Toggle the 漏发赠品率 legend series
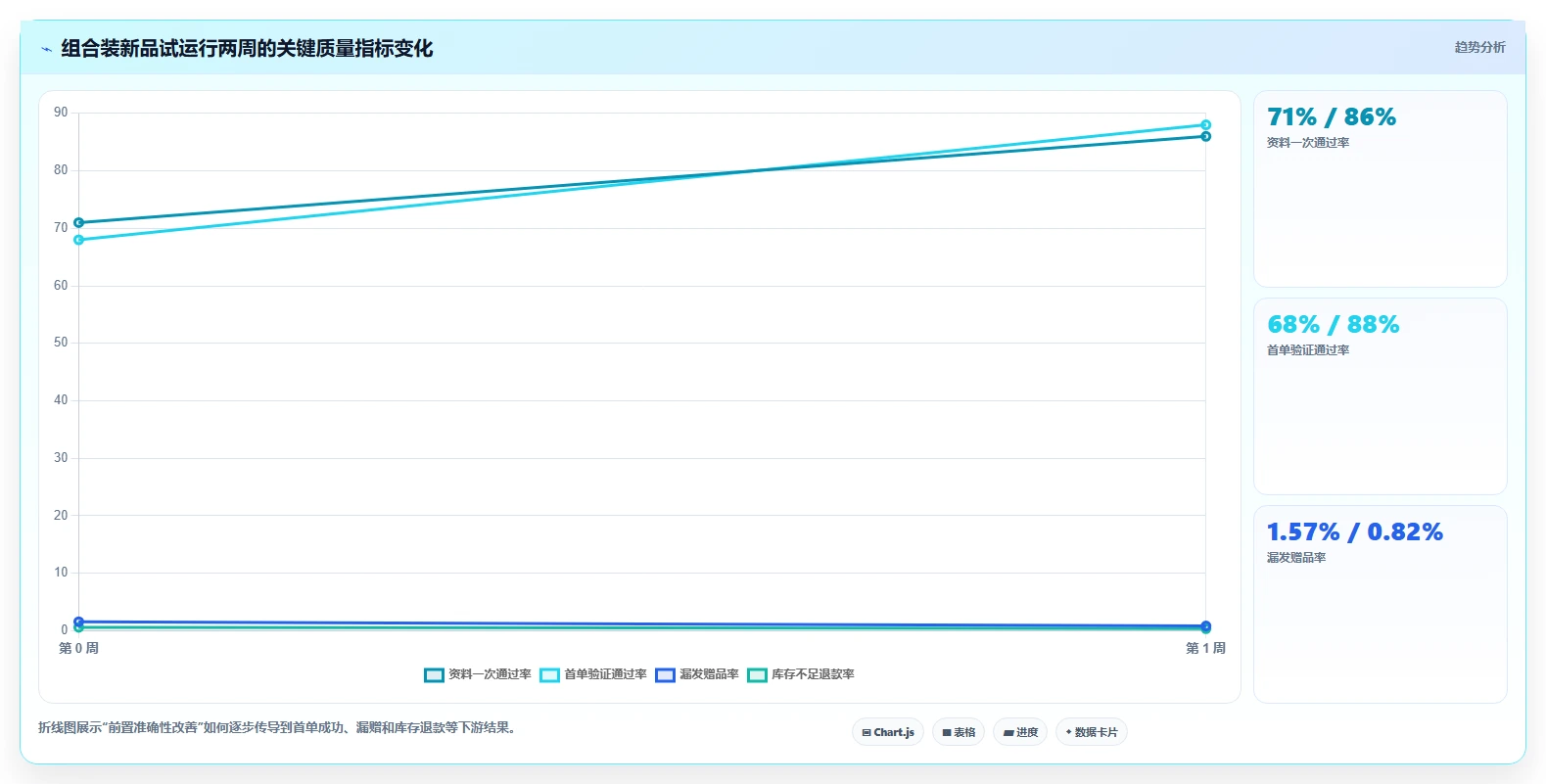Viewport: 1546px width, 784px height. coord(697,674)
